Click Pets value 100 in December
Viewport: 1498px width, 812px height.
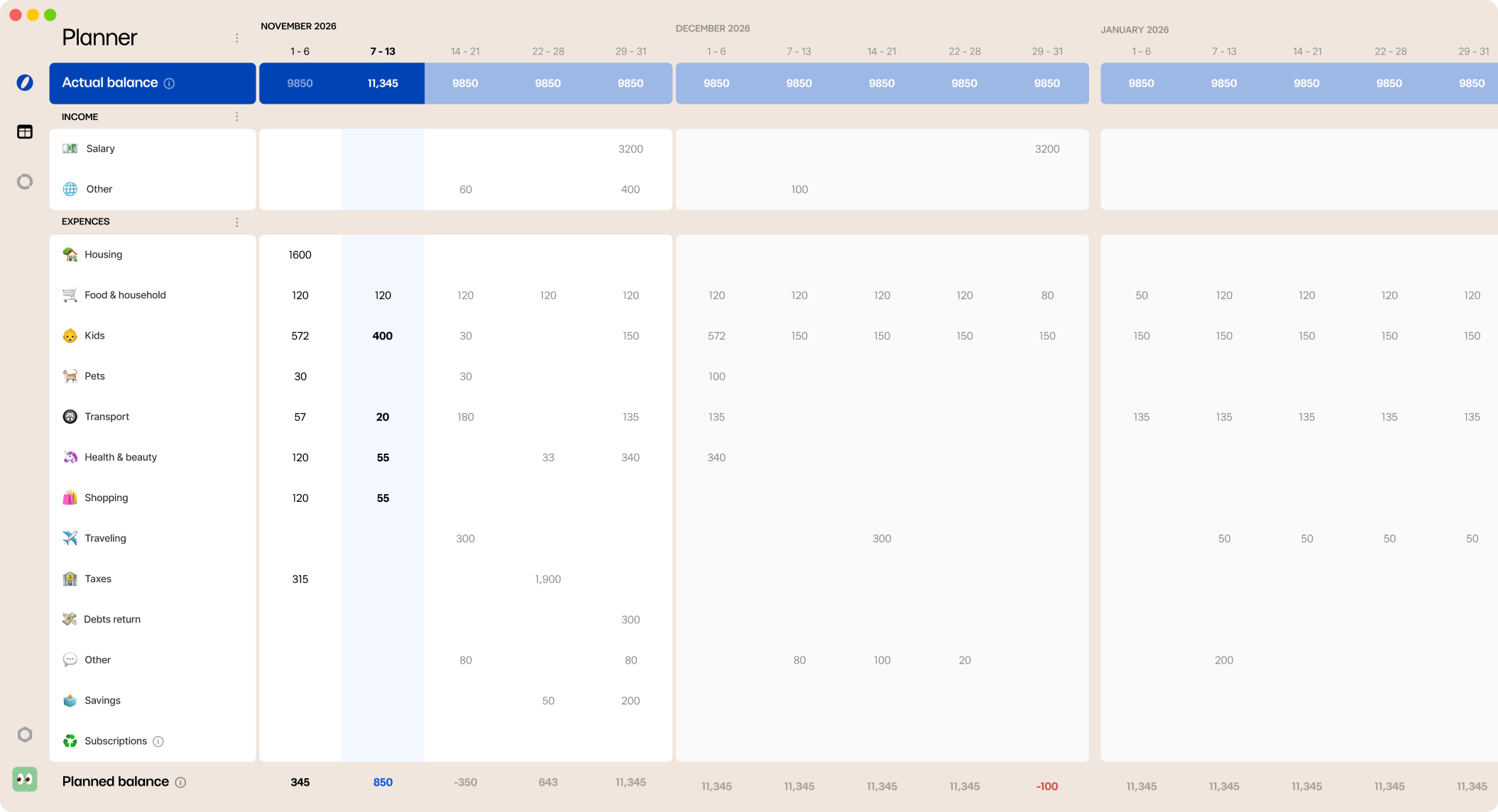[717, 377]
